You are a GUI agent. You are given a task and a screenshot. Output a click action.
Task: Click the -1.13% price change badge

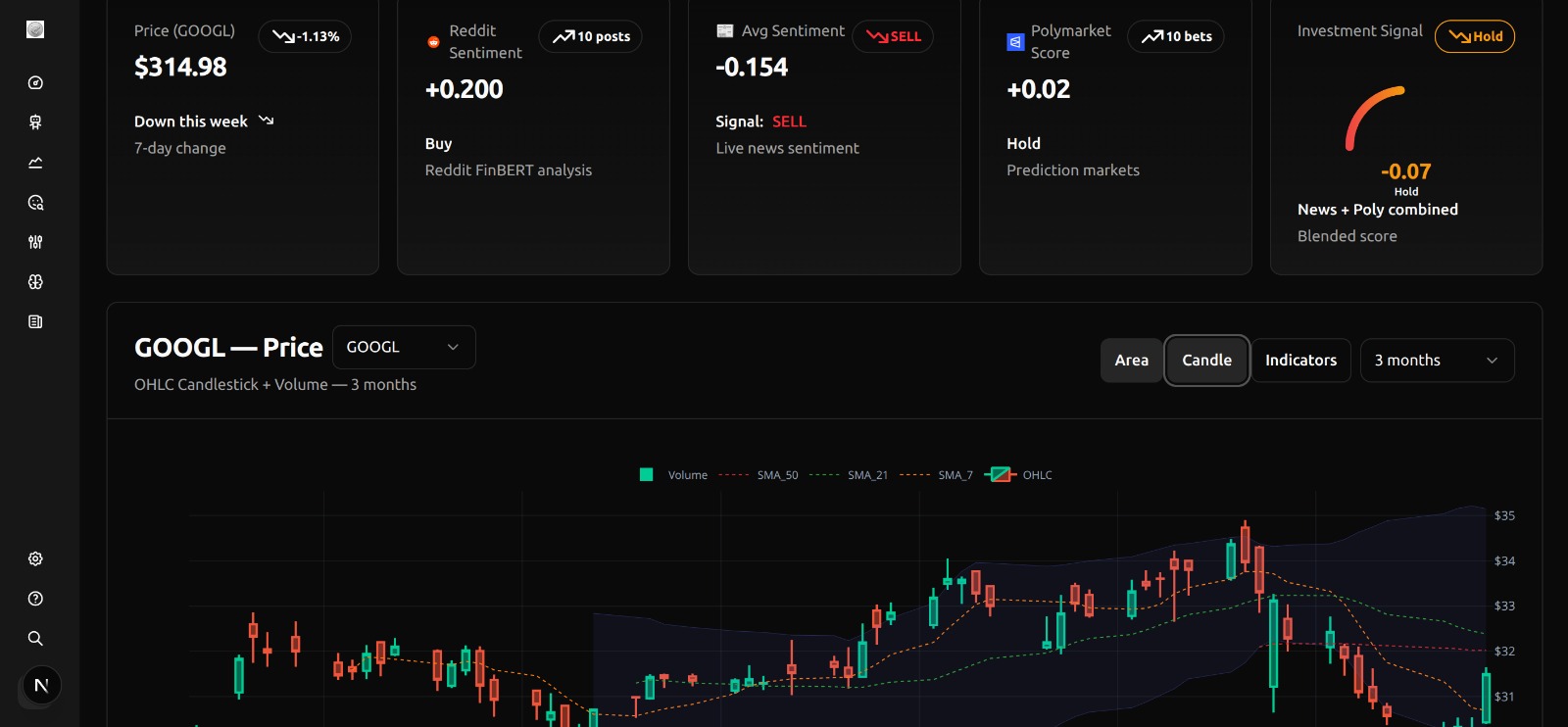(x=305, y=36)
